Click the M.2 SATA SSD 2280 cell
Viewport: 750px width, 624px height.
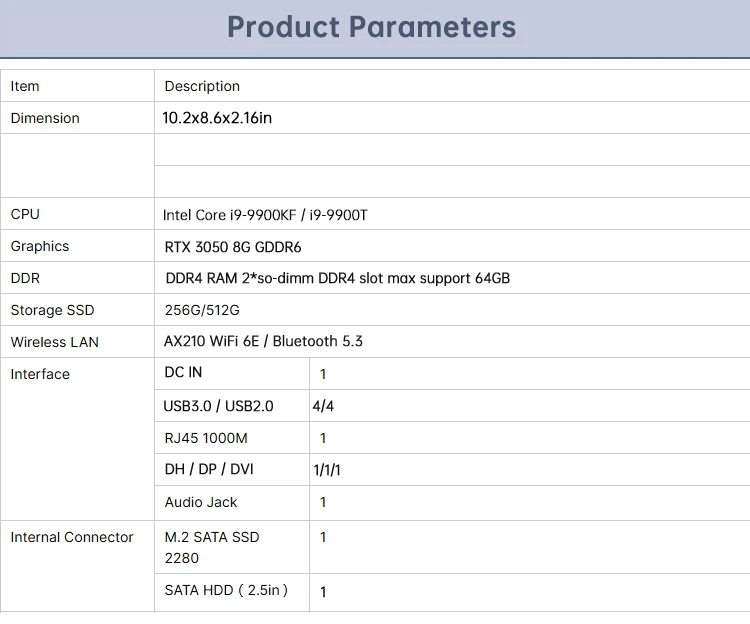[x=212, y=547]
